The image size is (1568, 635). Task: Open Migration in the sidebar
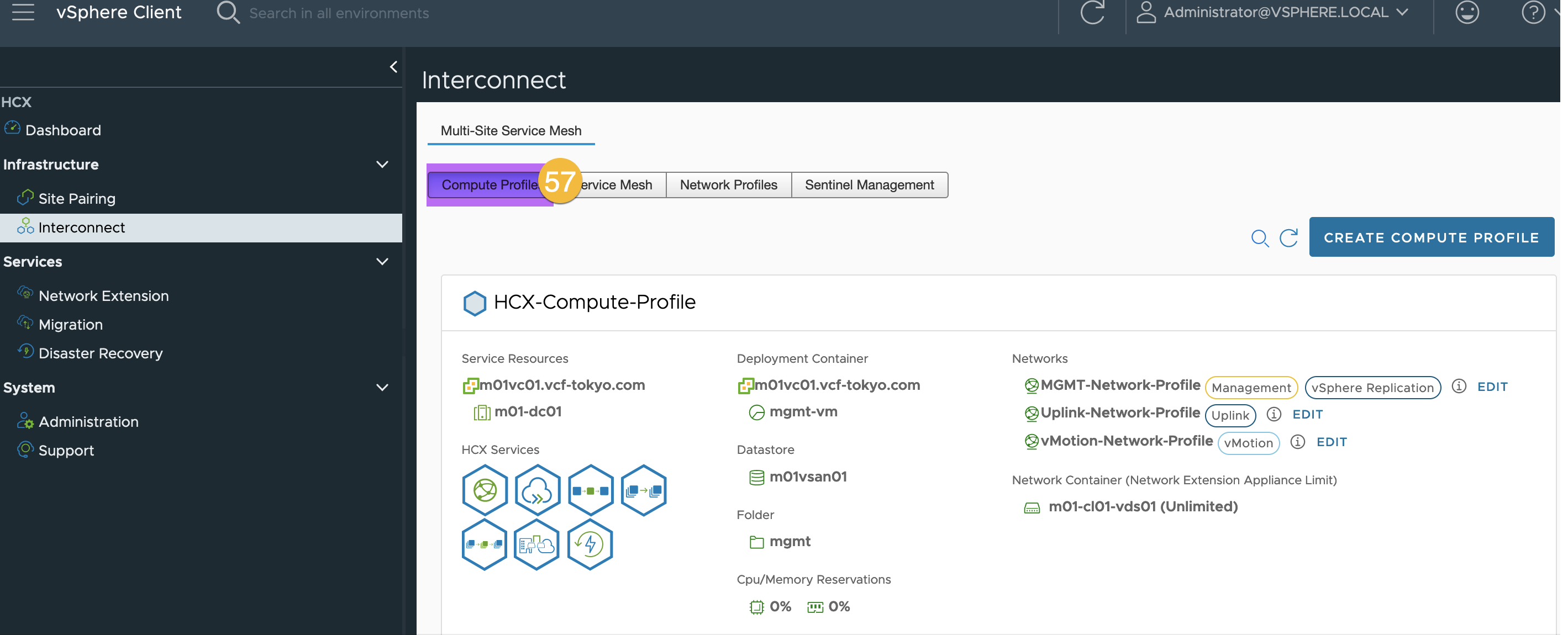[x=70, y=324]
